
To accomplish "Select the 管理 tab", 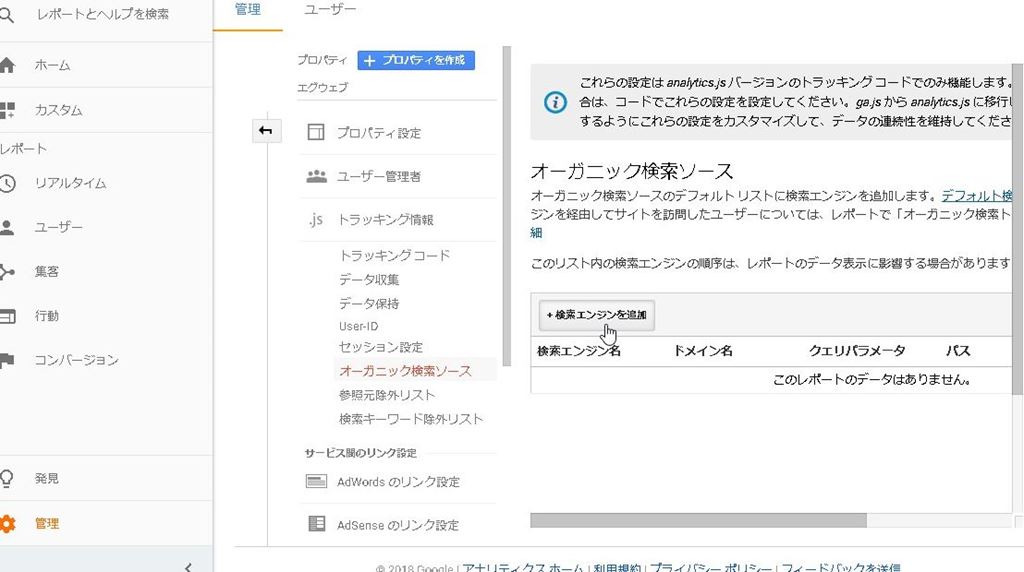I will tap(247, 10).
